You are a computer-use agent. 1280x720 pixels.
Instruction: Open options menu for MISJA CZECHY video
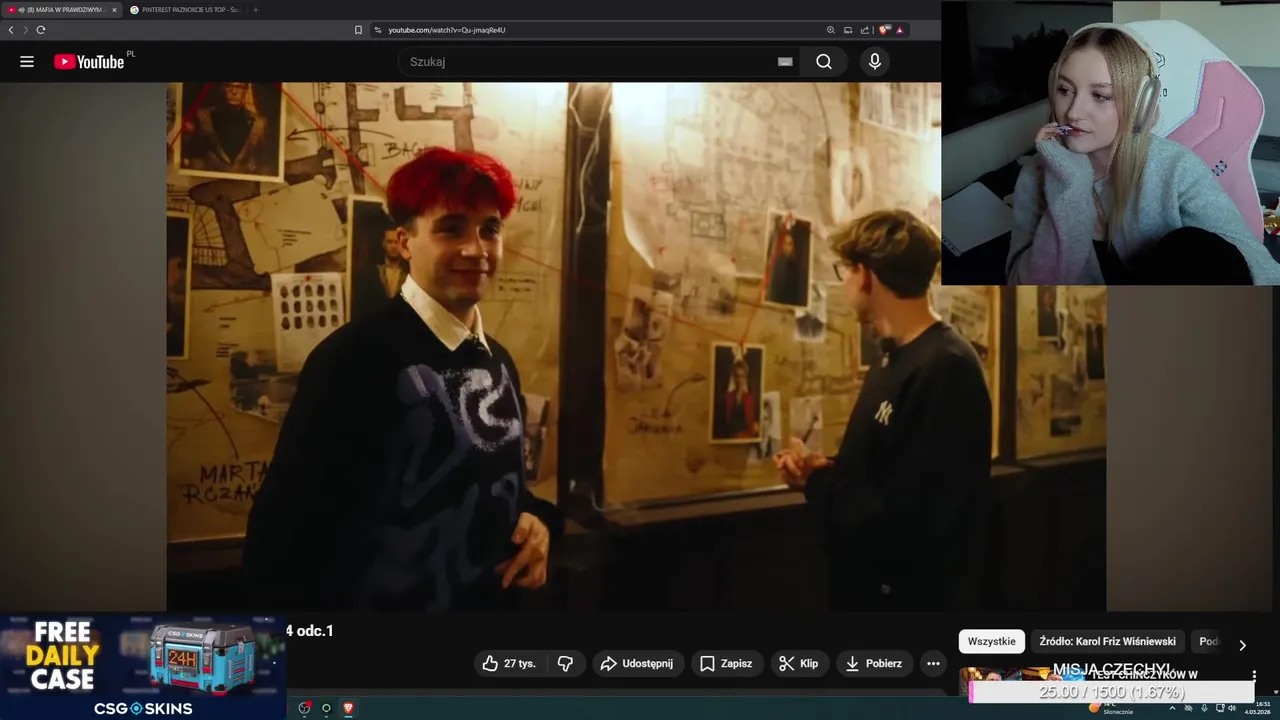(x=1254, y=675)
